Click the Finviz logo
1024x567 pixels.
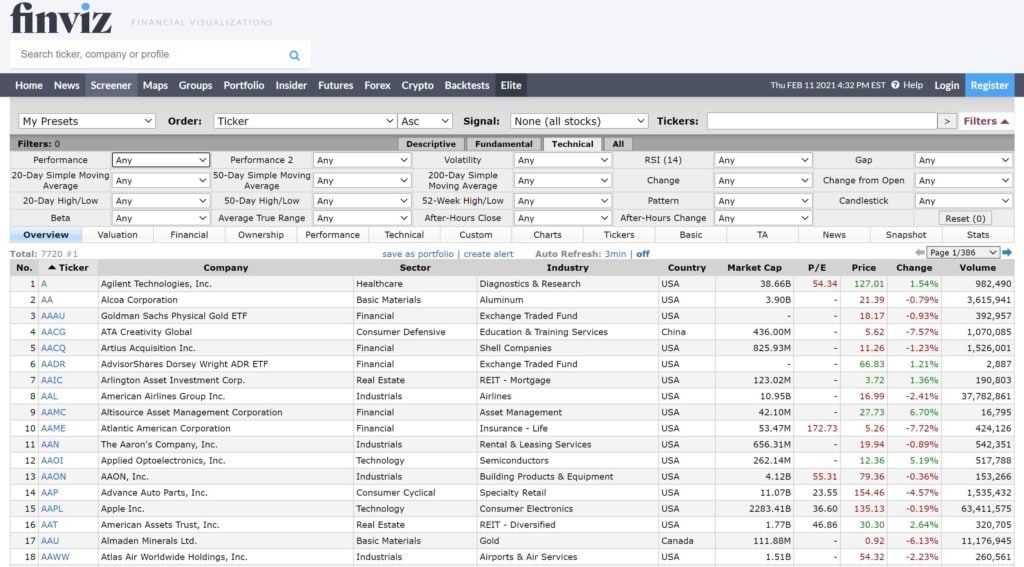click(61, 18)
